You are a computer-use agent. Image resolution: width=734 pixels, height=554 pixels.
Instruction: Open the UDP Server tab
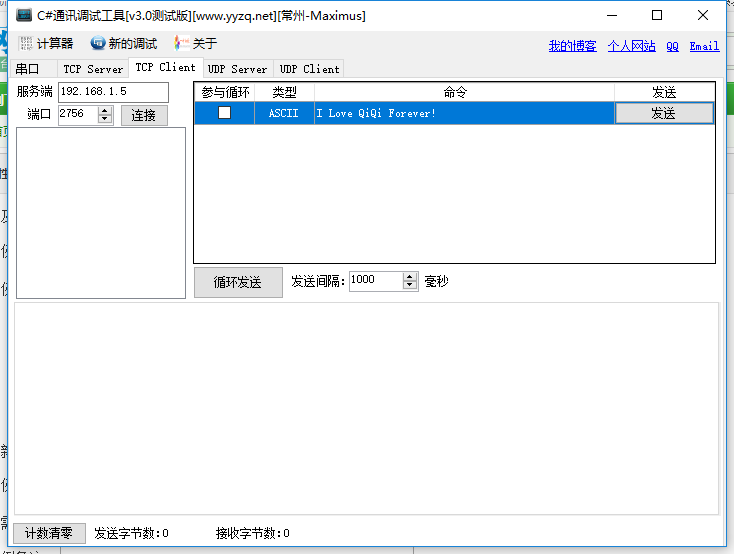click(238, 69)
